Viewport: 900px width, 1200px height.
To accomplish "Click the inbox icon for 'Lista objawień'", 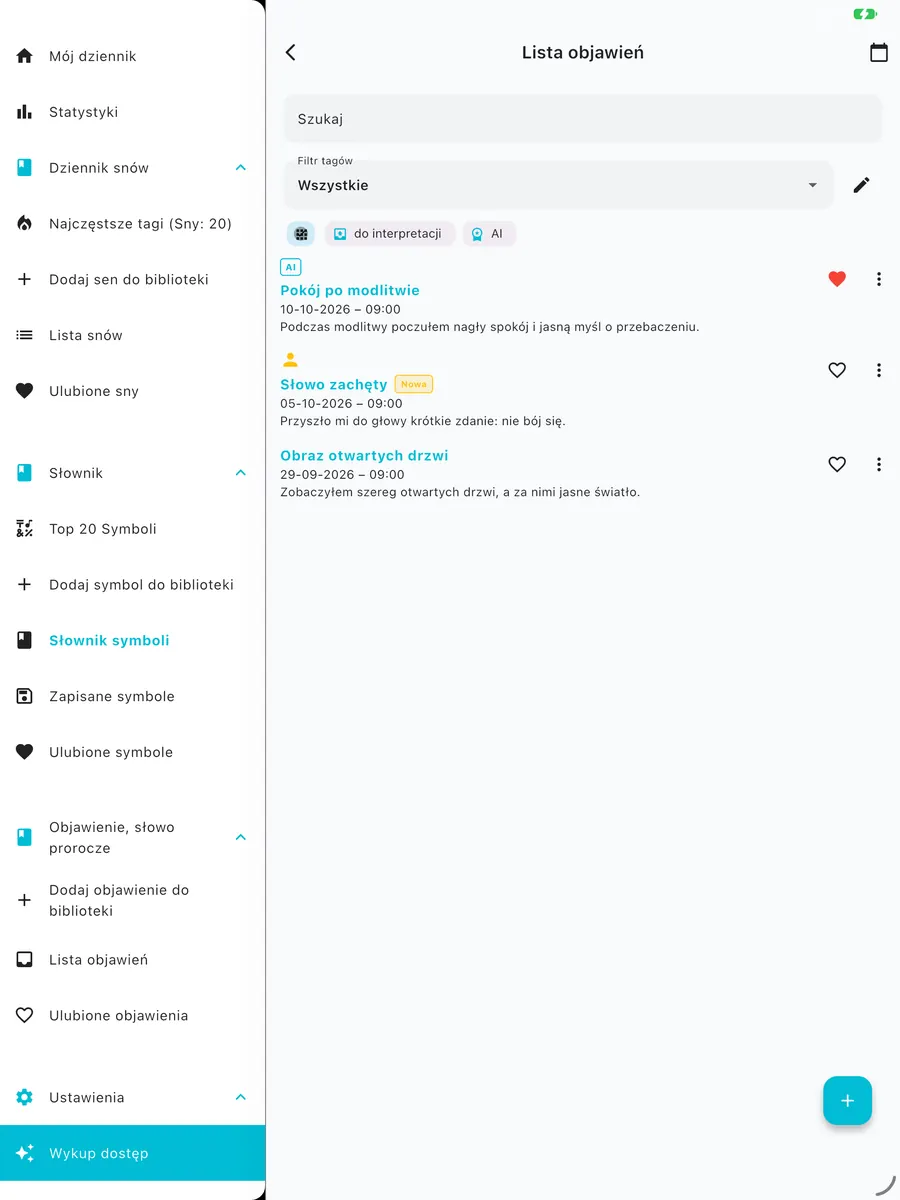I will coord(25,960).
